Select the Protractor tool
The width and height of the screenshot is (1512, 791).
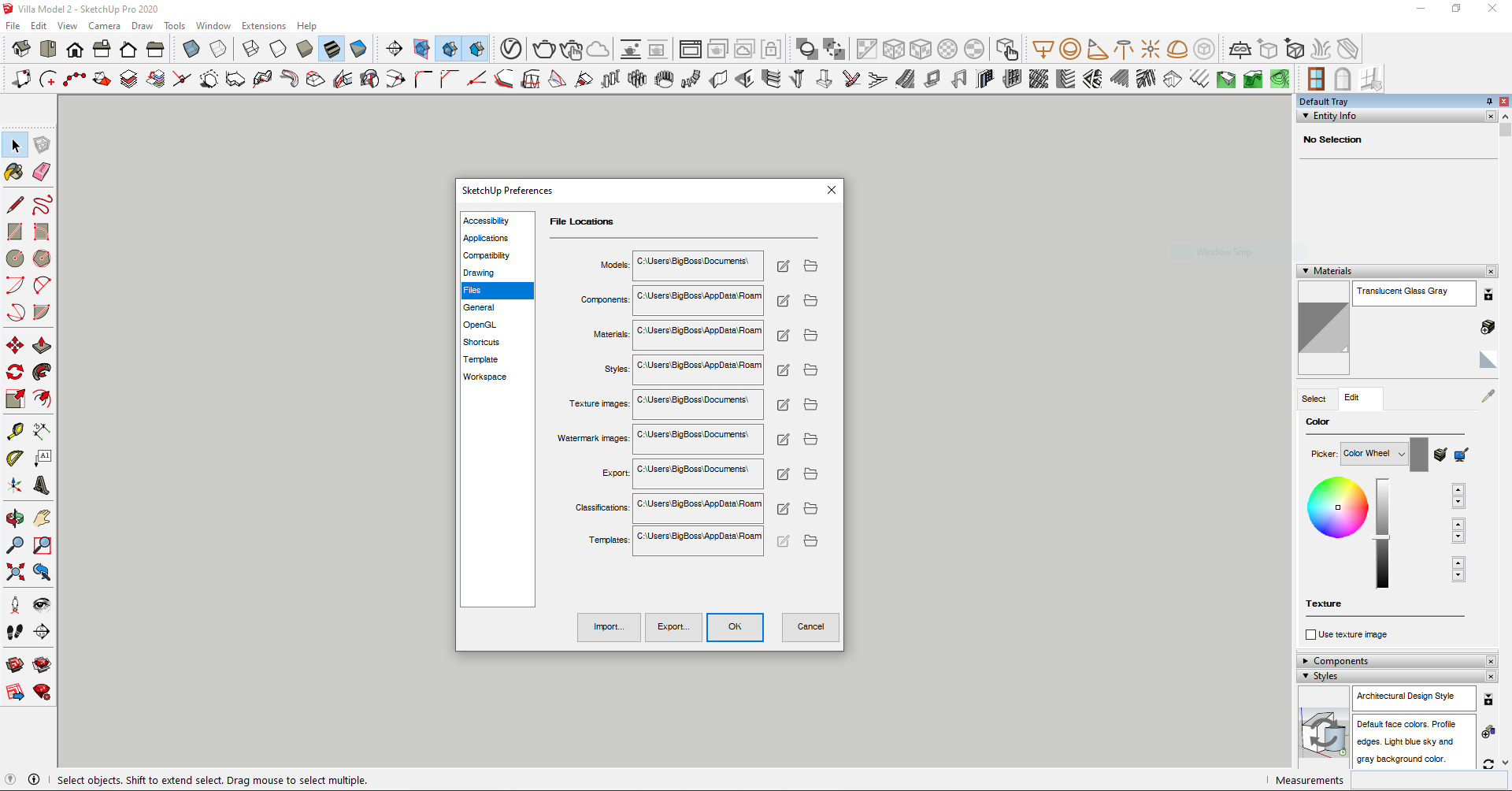(15, 459)
